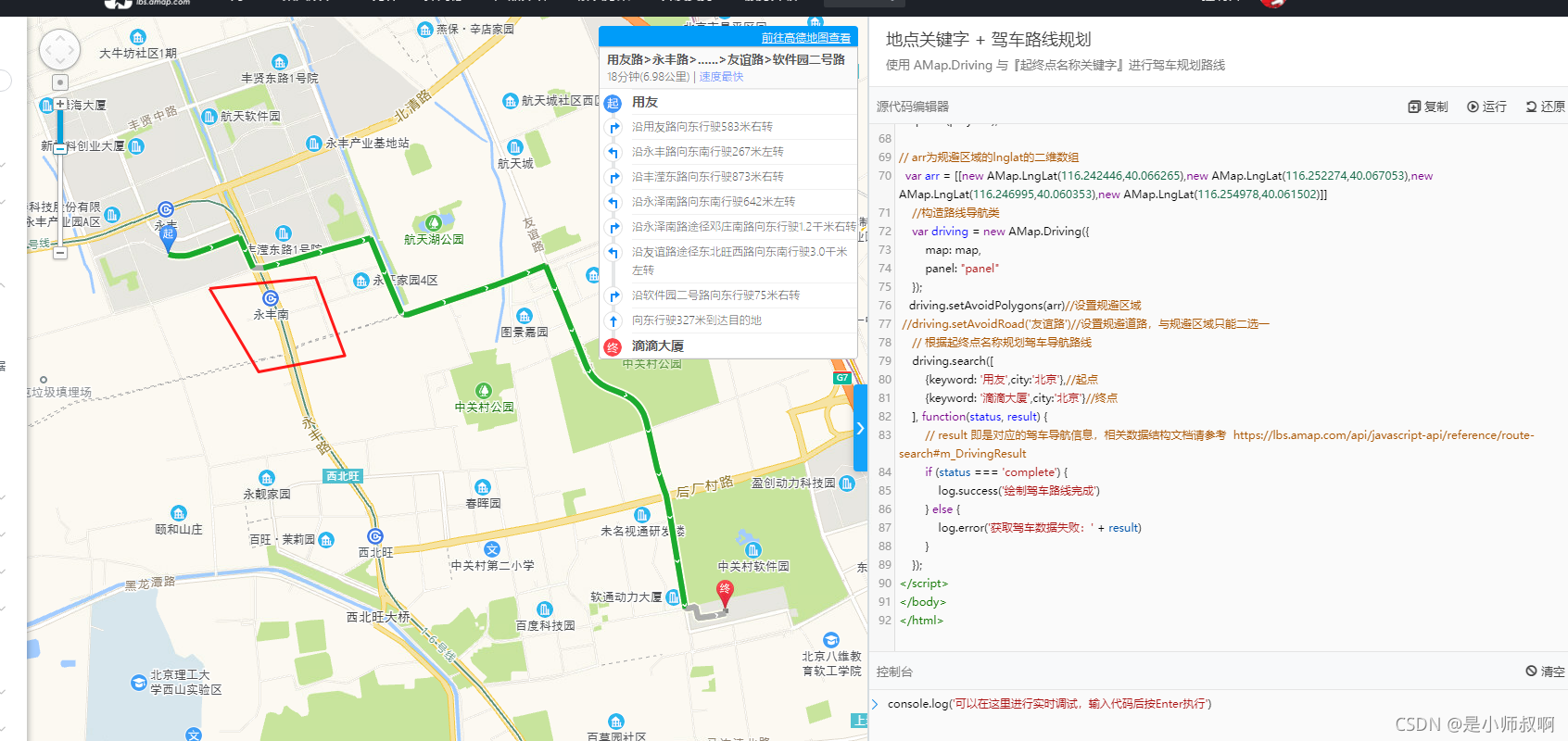Click the 控制台 console heading
This screenshot has width=1568, height=741.
(894, 672)
